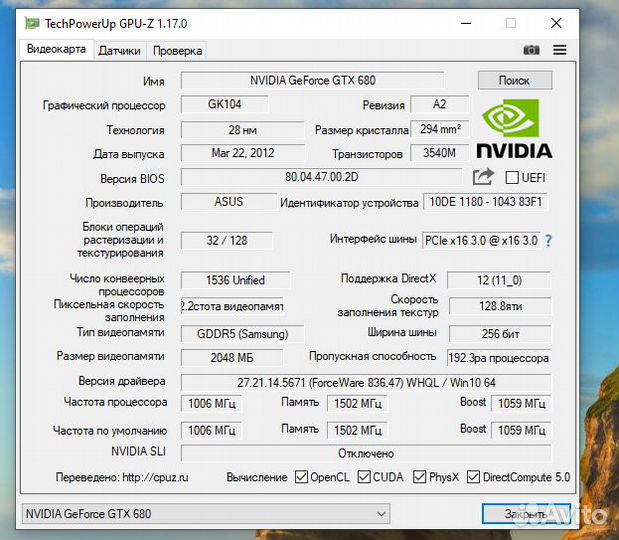
Task: Click the Закрыть button
Action: click(x=526, y=514)
